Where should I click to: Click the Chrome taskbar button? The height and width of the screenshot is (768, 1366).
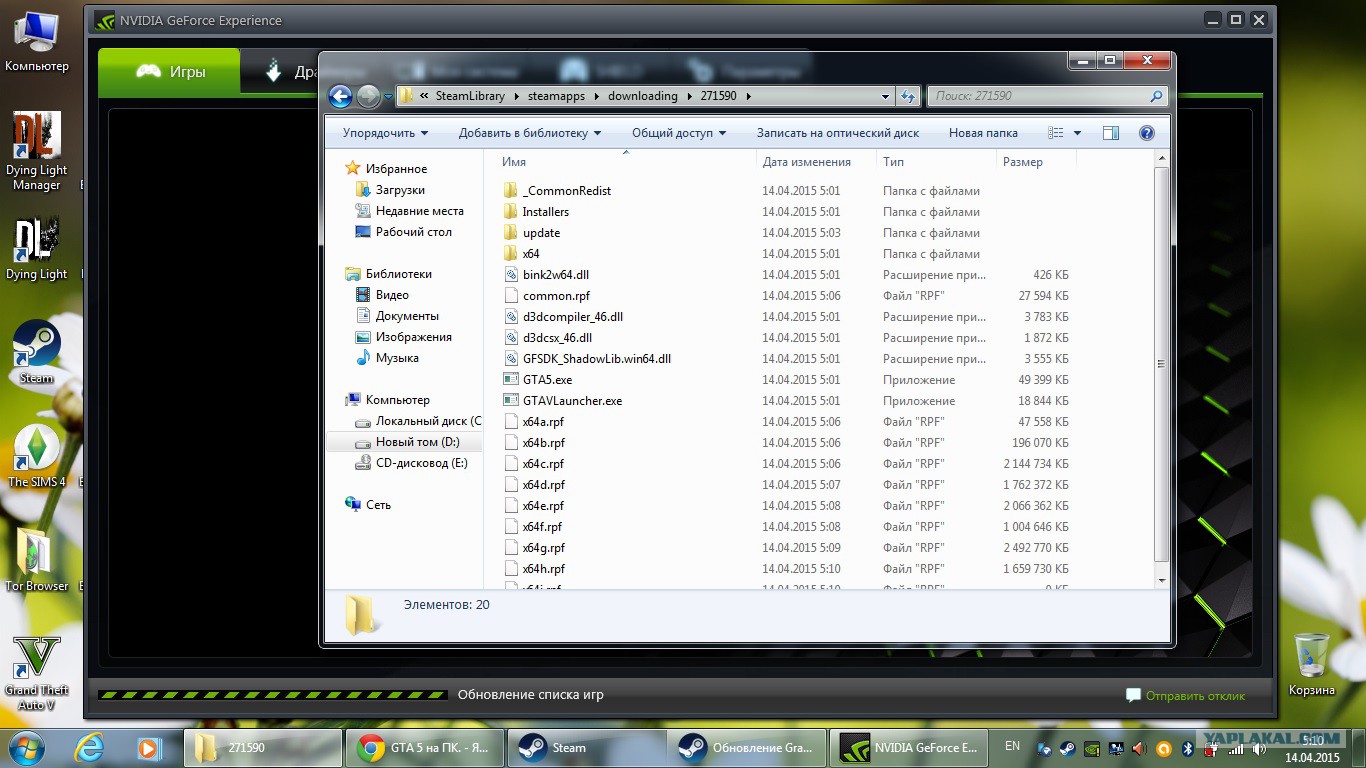(x=424, y=747)
